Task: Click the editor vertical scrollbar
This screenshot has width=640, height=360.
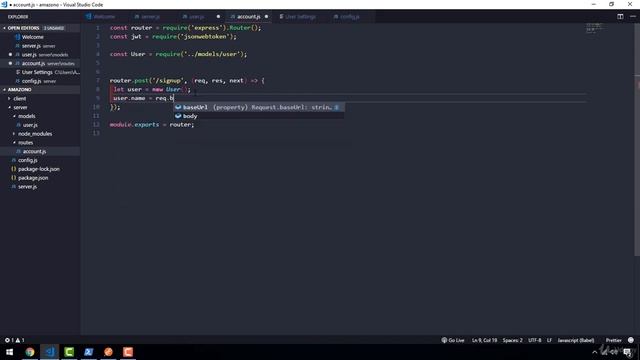Action: pos(637,139)
